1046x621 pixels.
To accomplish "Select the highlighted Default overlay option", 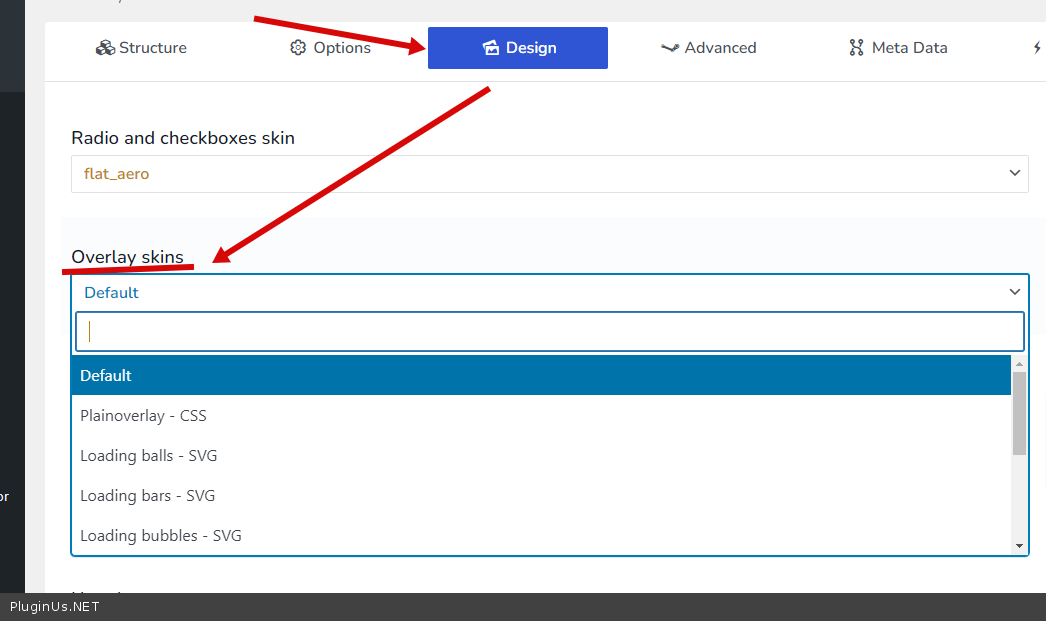I will [540, 376].
